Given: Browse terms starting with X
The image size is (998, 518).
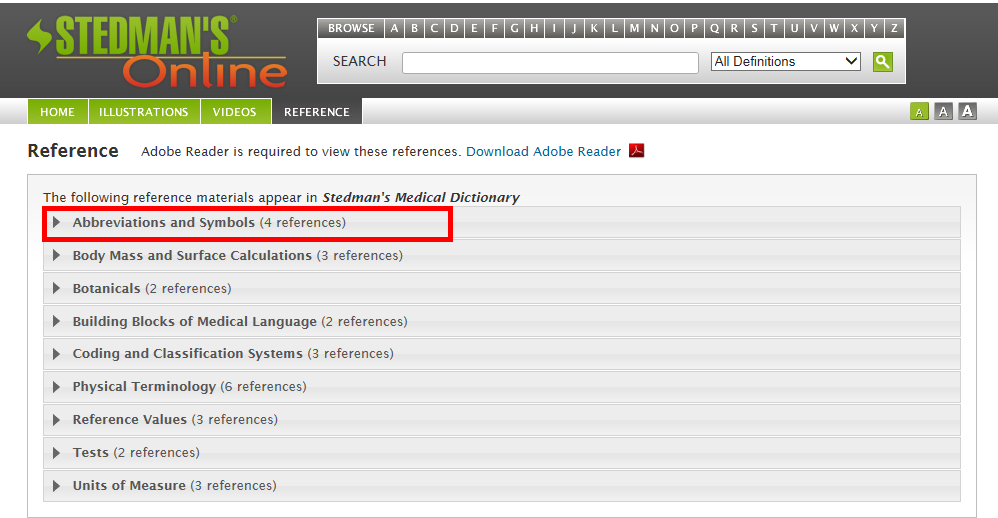Looking at the screenshot, I should [854, 28].
